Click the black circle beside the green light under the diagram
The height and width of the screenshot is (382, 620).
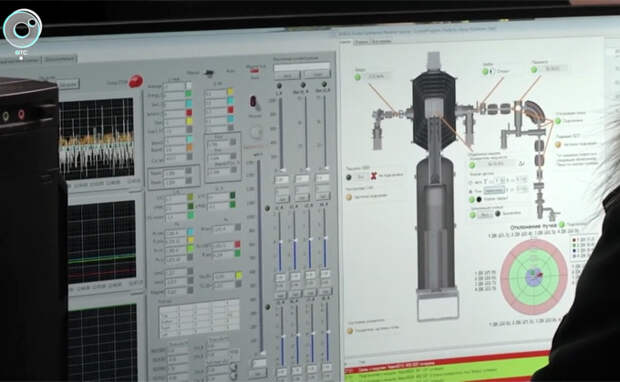click(479, 199)
